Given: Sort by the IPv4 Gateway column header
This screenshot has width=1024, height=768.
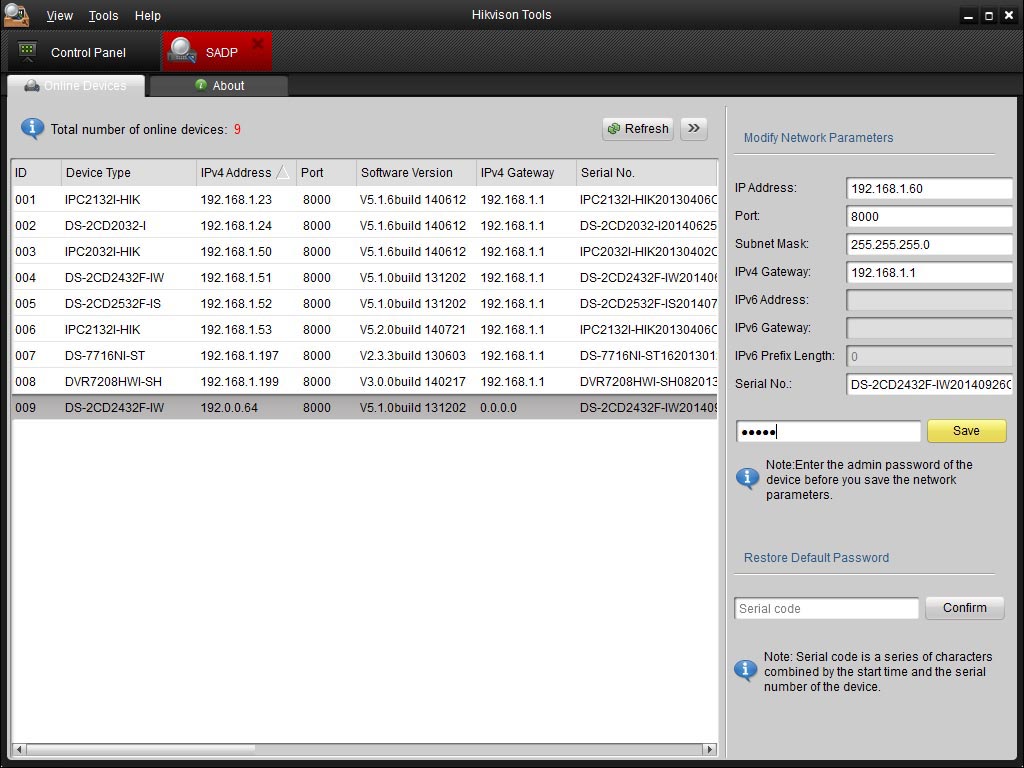Looking at the screenshot, I should (x=526, y=172).
